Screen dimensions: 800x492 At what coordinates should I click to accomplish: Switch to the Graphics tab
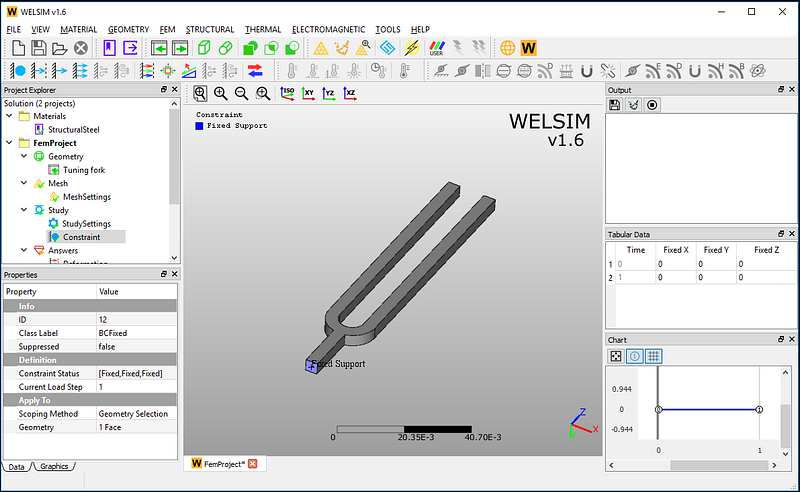(55, 467)
